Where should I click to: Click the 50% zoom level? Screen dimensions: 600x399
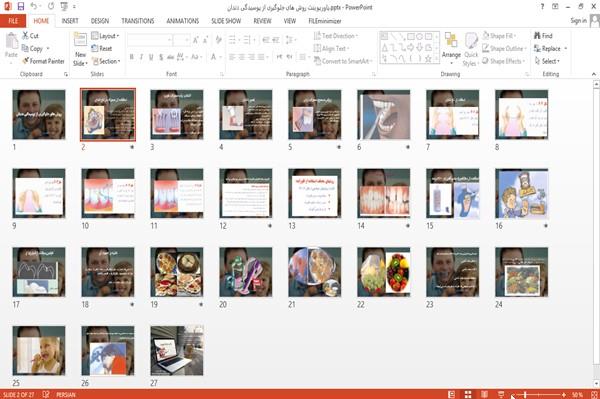point(577,394)
